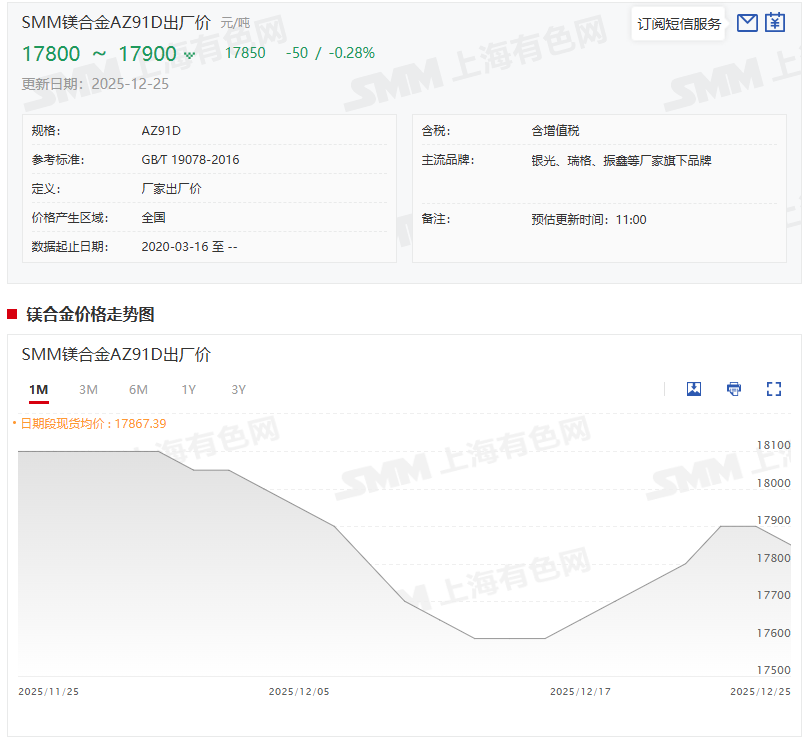This screenshot has height=744, width=805.
Task: Switch chart range to 1M
Action: (38, 390)
